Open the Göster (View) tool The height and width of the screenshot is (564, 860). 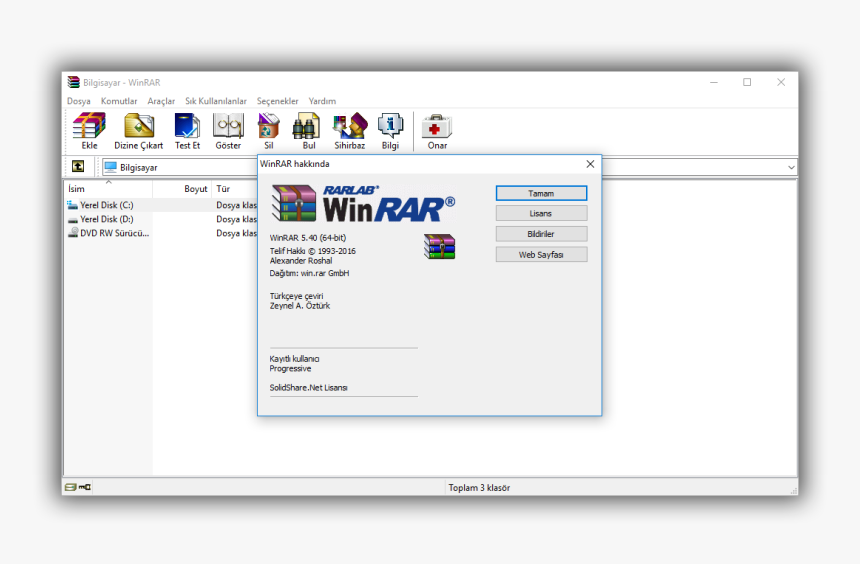coord(228,126)
